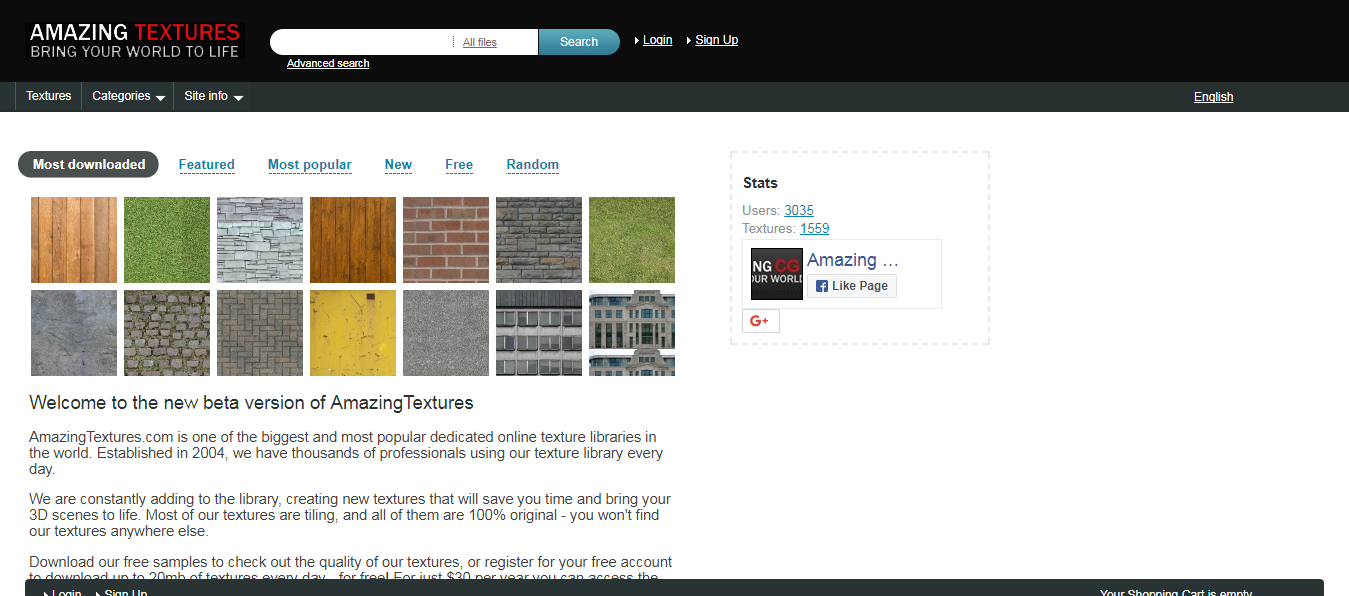
Task: Open the herringbone paving texture thumbnail
Action: (260, 333)
